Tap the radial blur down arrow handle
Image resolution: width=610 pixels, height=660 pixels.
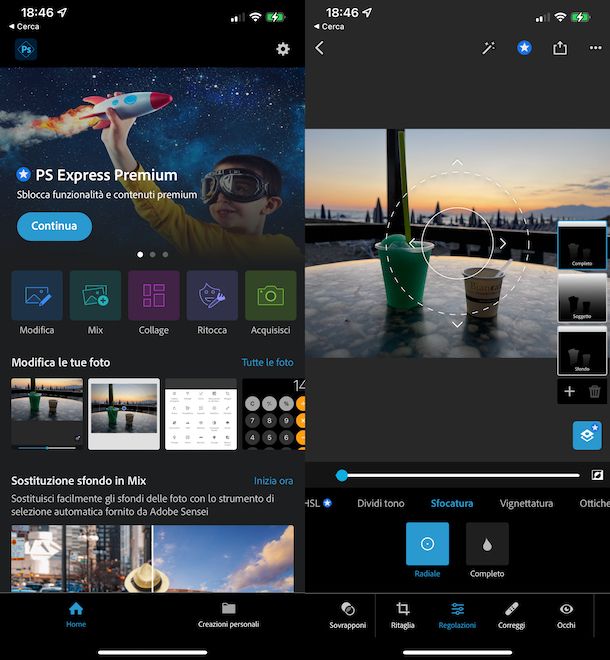coord(457,324)
